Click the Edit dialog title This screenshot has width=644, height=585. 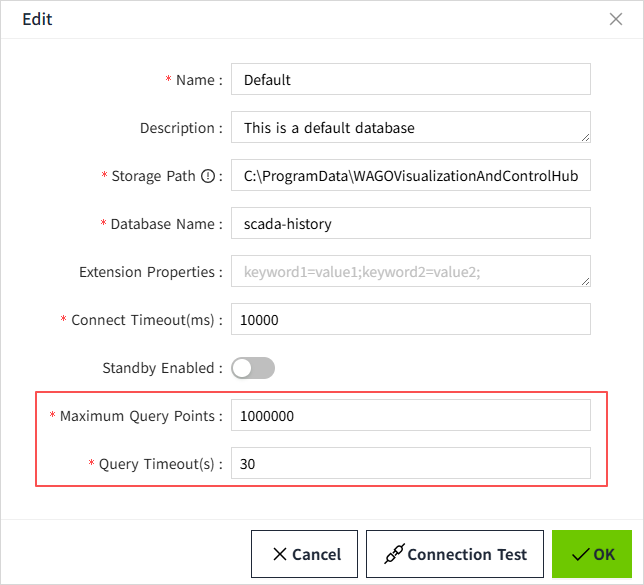pos(37,19)
